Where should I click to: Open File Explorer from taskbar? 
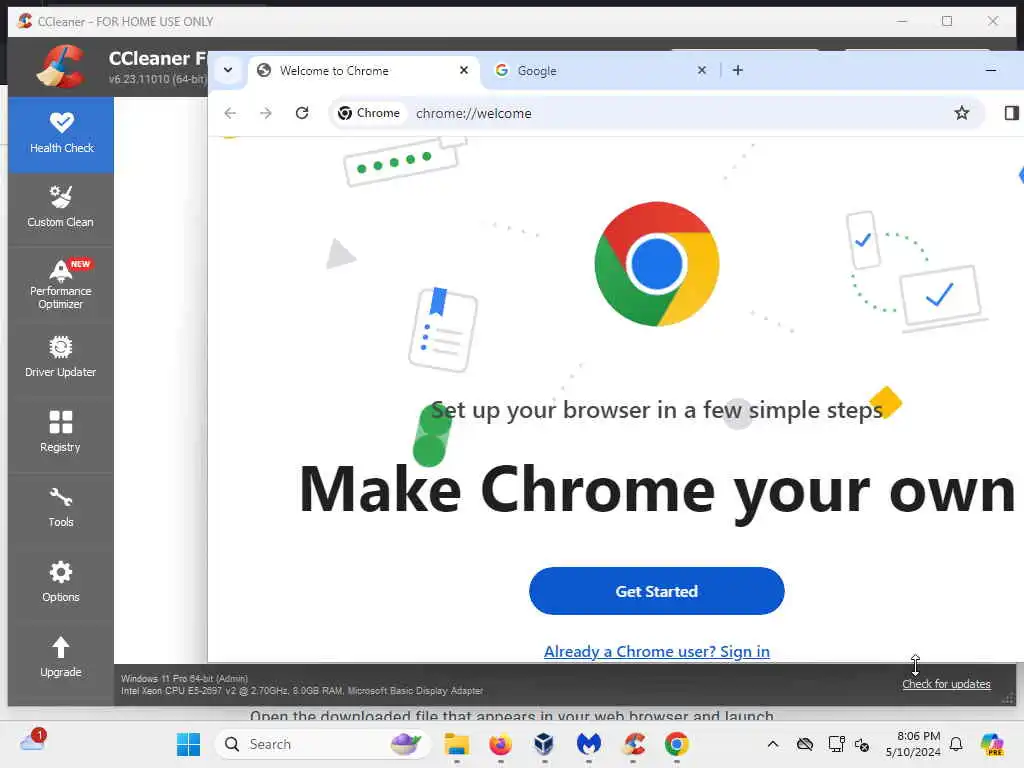456,744
